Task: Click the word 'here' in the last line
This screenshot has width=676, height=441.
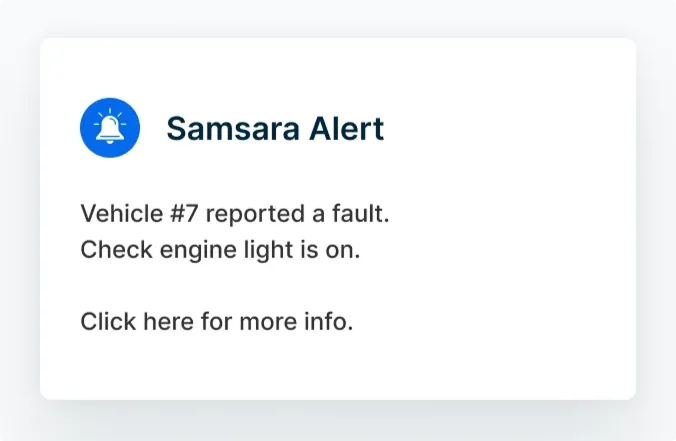Action: click(x=169, y=321)
